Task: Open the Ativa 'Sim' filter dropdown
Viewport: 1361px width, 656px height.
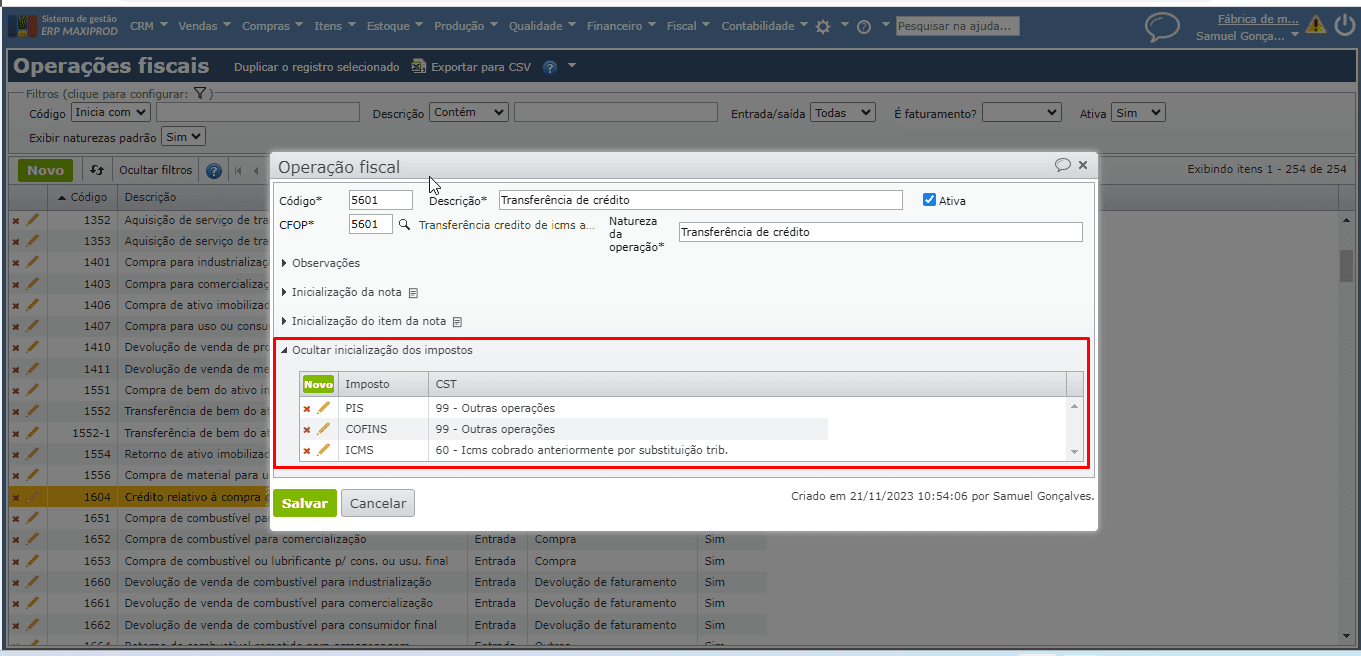Action: 1138,113
